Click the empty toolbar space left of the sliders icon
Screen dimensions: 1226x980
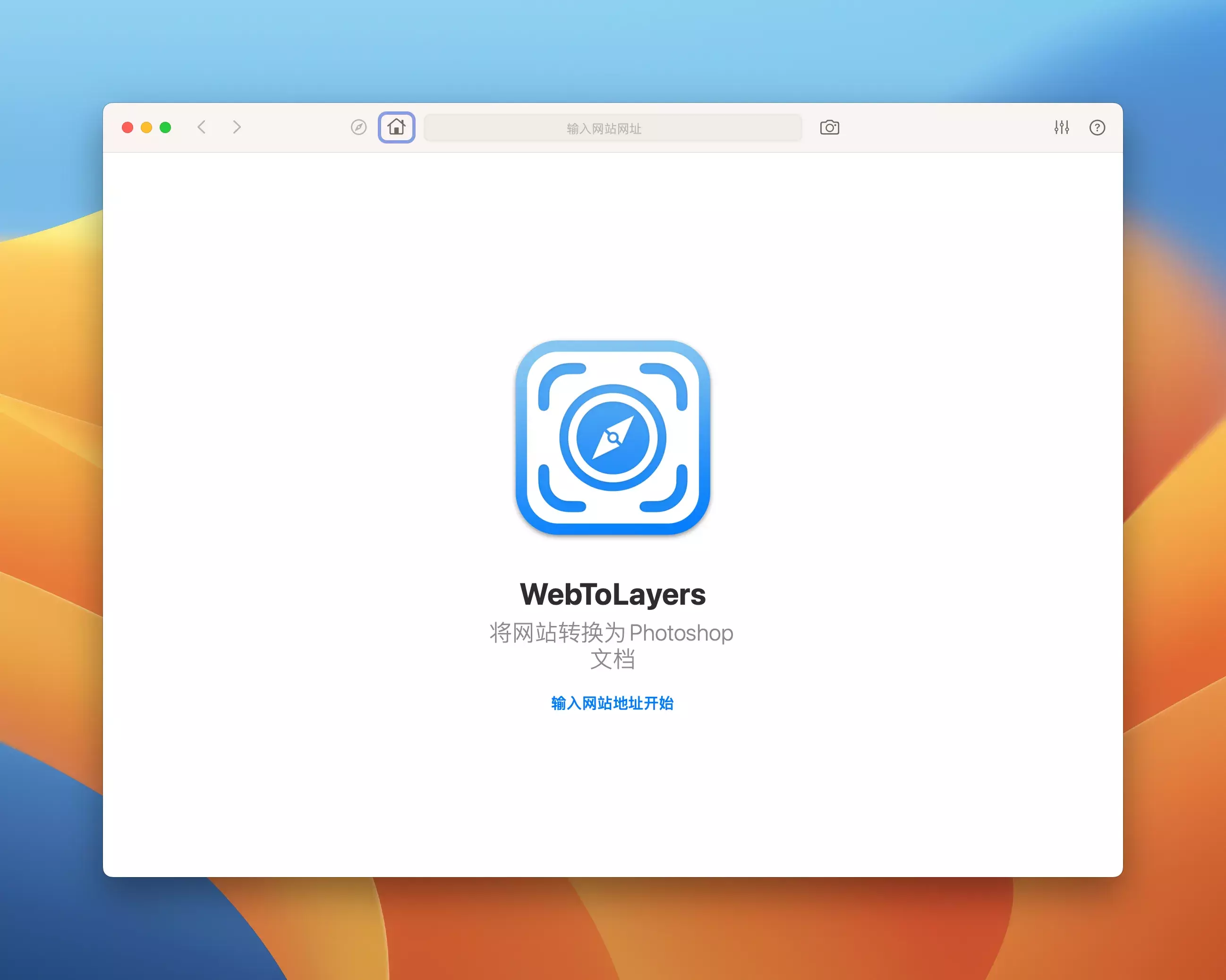(x=944, y=127)
